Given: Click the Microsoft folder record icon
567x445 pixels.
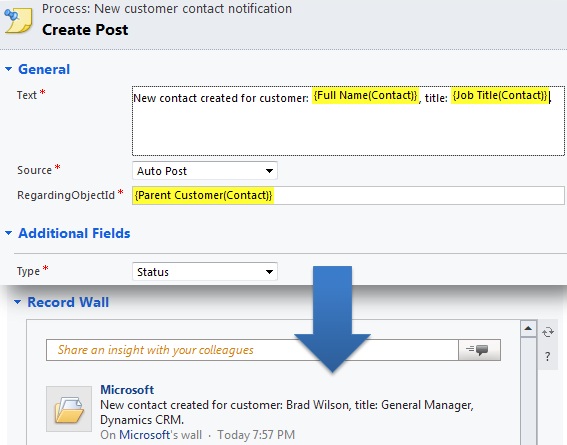Looking at the screenshot, I should click(69, 408).
